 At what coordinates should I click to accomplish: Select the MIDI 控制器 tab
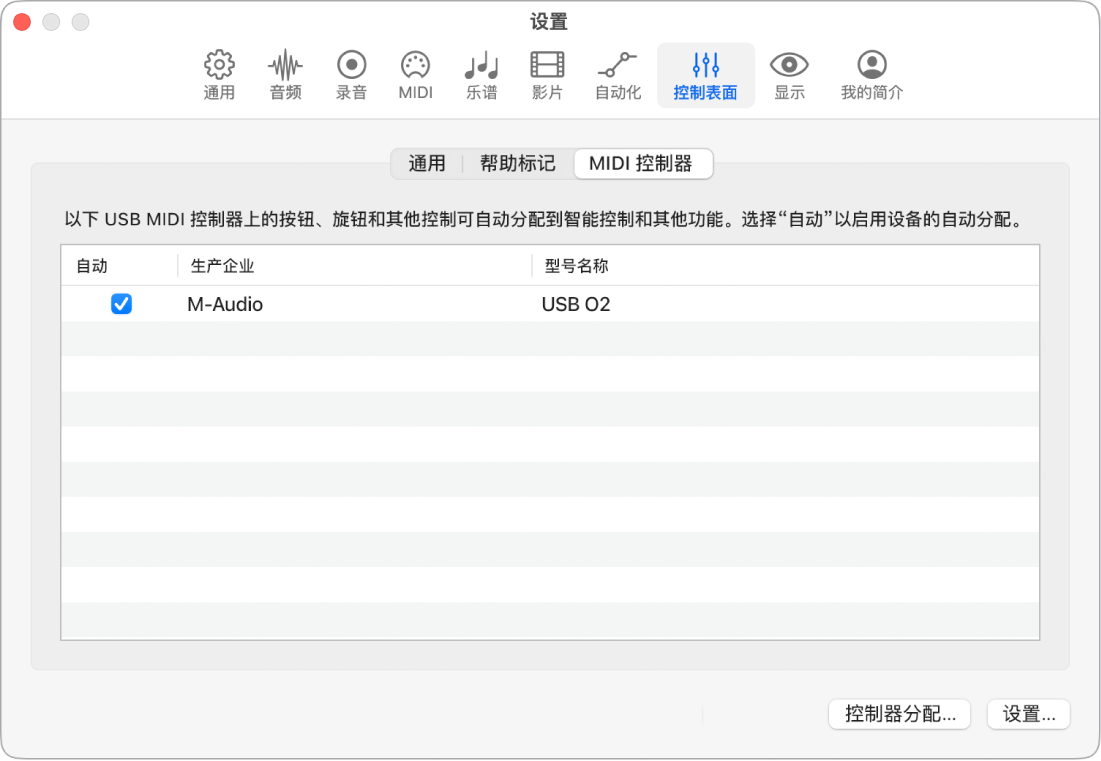(643, 163)
